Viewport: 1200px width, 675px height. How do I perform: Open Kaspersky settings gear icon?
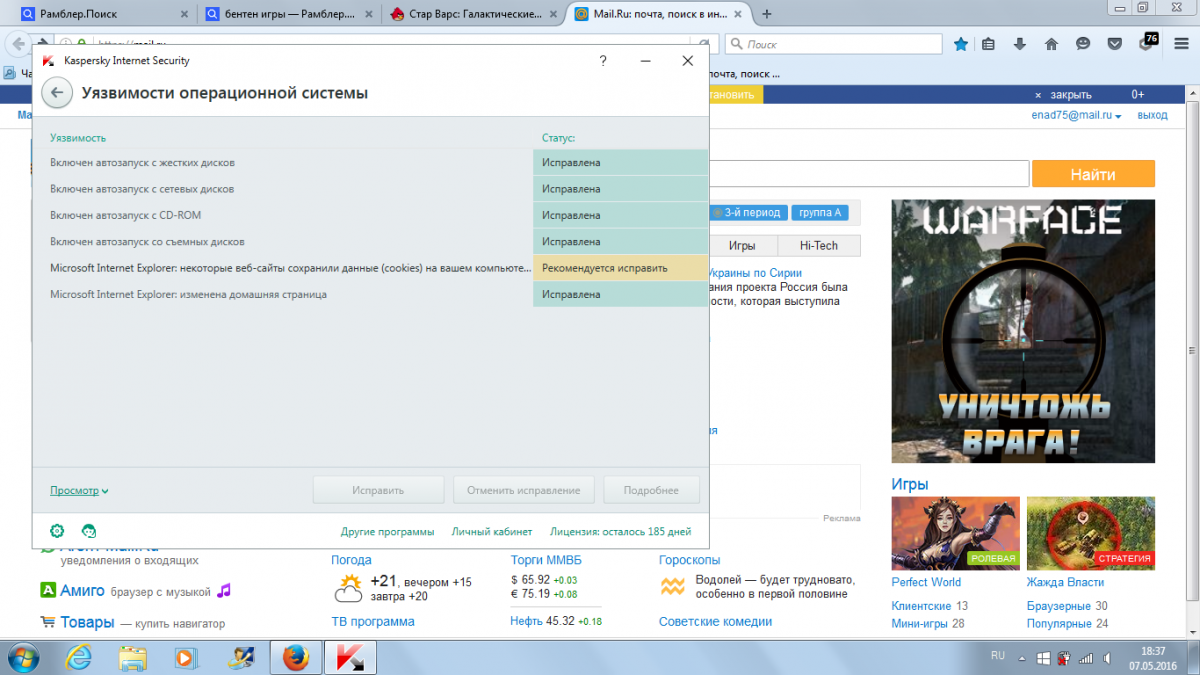pyautogui.click(x=57, y=531)
